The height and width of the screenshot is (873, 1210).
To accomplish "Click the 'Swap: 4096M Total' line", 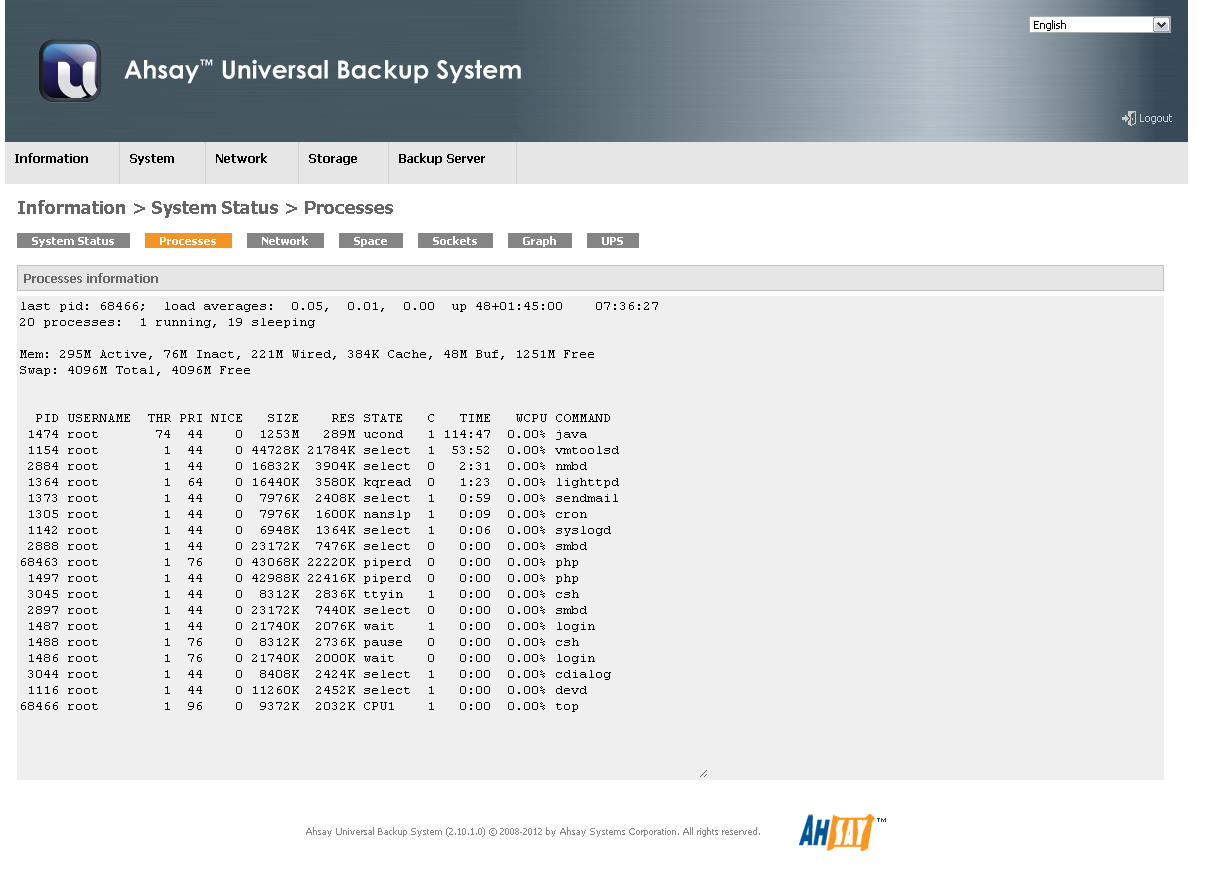I will (135, 370).
